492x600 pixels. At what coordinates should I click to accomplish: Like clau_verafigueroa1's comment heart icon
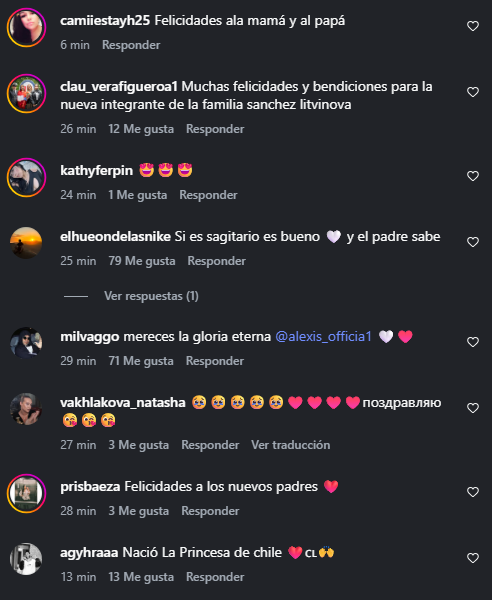[473, 92]
